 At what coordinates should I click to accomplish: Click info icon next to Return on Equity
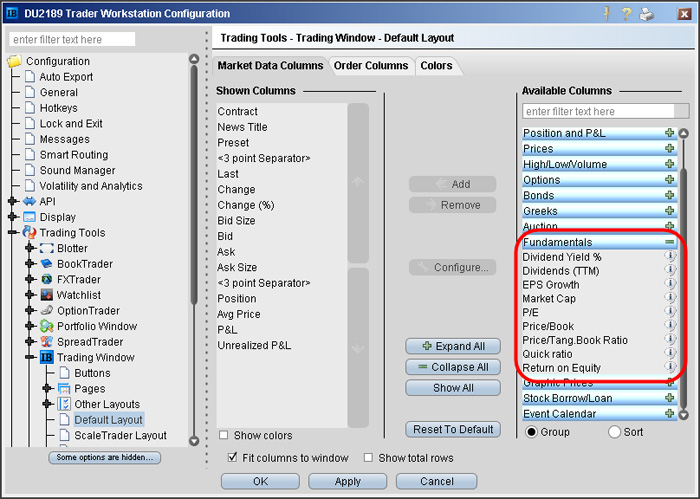[x=670, y=367]
